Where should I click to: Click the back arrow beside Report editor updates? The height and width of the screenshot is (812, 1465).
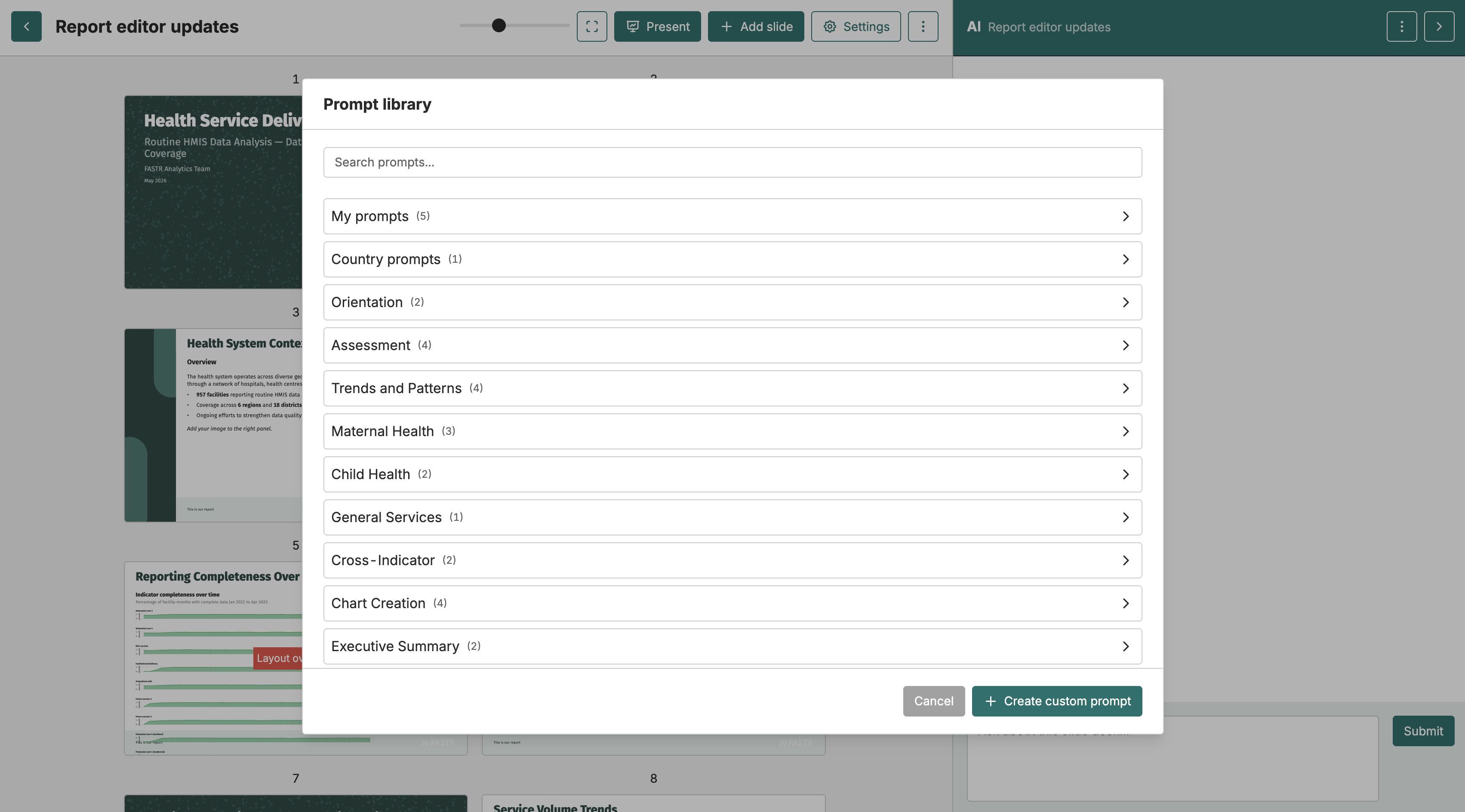click(x=26, y=26)
